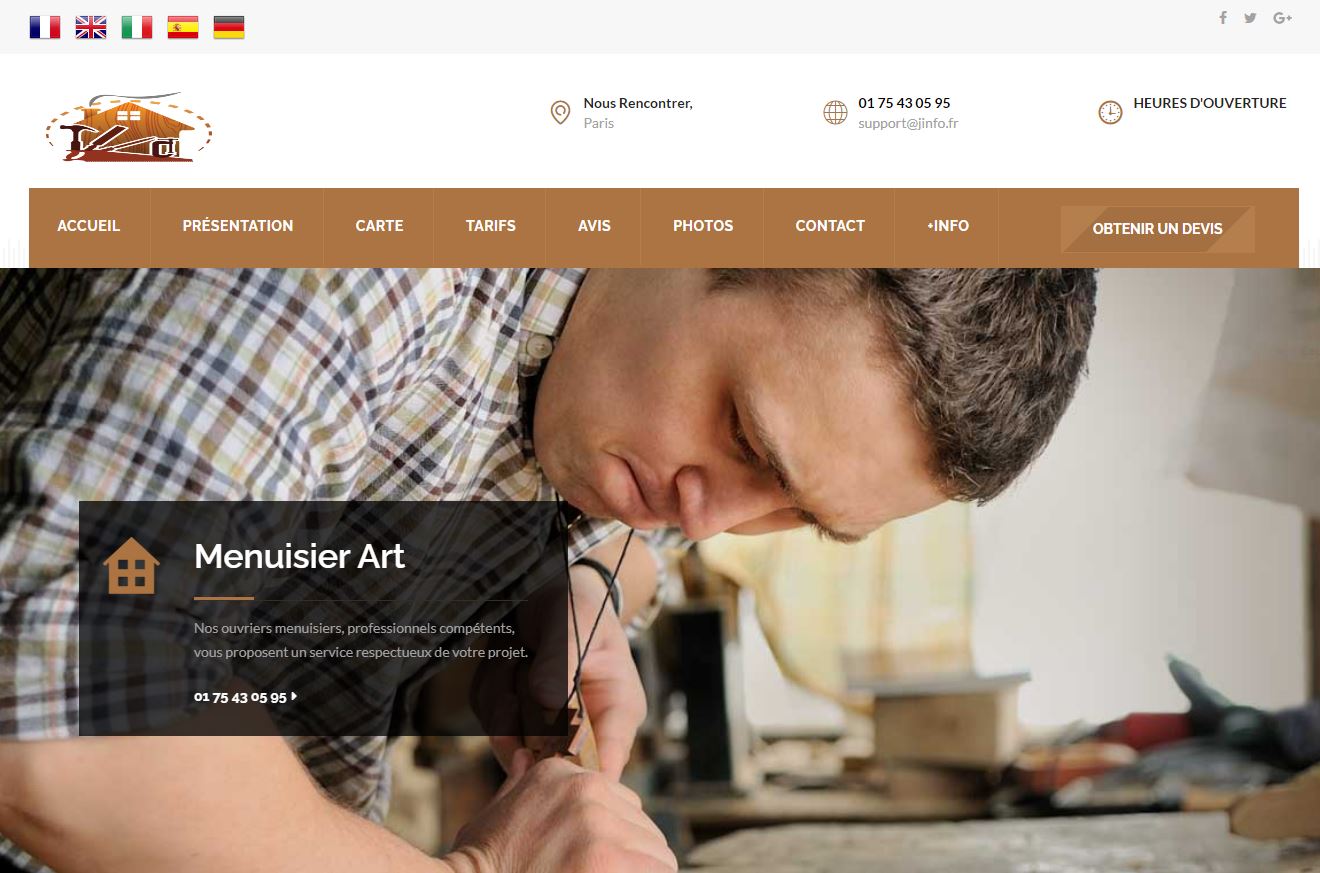Open the Tarifs menu page
Screen dimensions: 1320x873
[491, 226]
